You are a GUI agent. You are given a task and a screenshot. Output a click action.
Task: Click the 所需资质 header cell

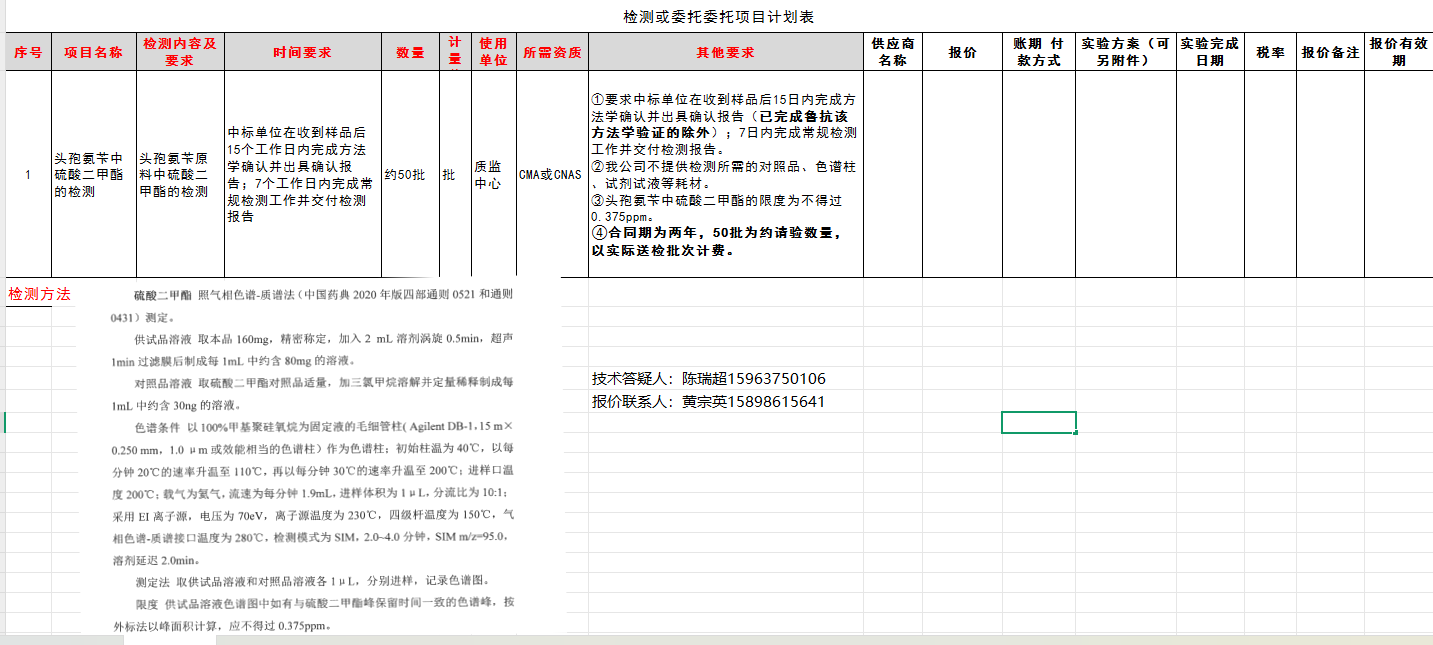pyautogui.click(x=552, y=52)
